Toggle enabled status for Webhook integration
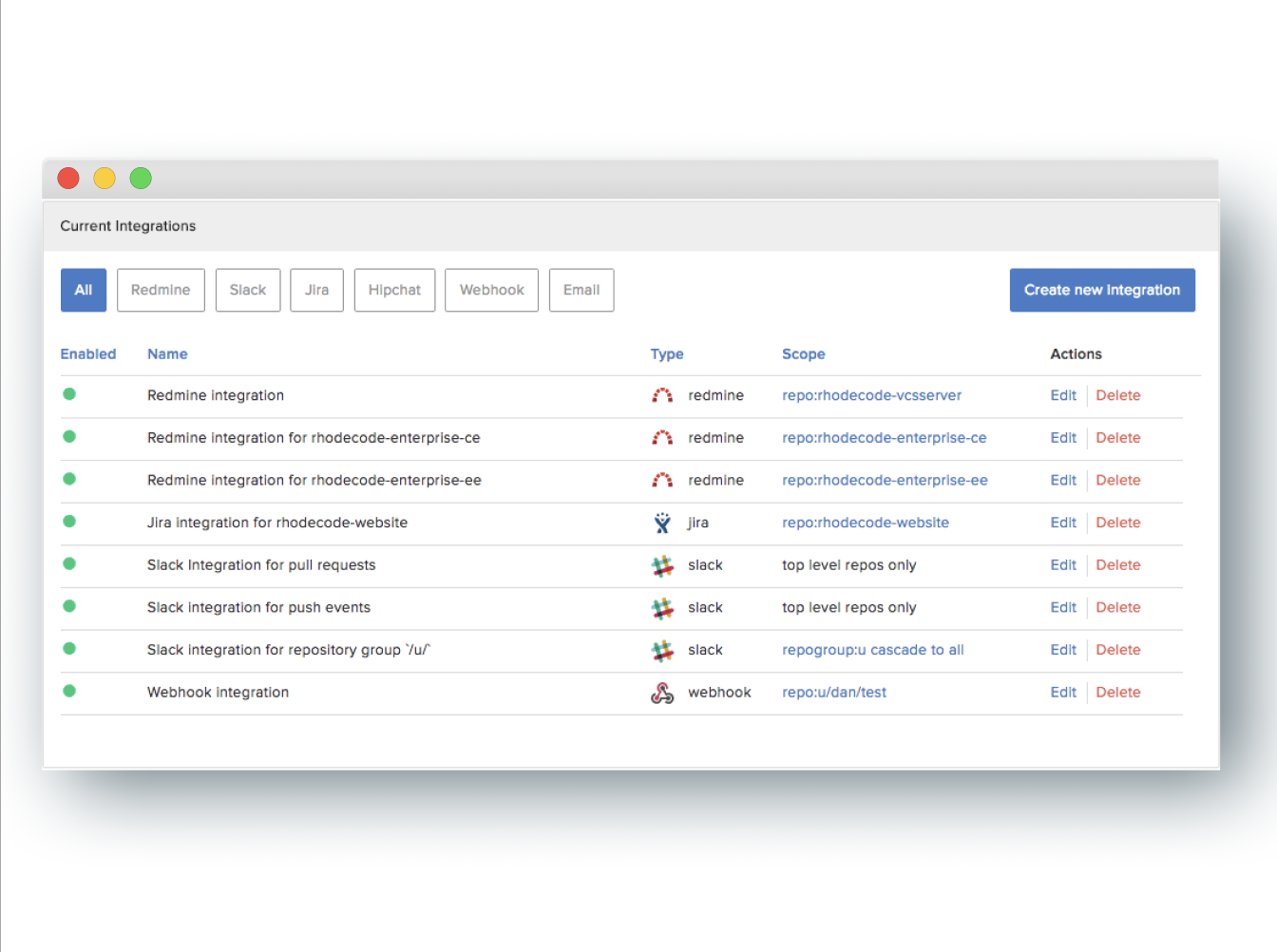This screenshot has height=952, width=1277. (x=68, y=691)
